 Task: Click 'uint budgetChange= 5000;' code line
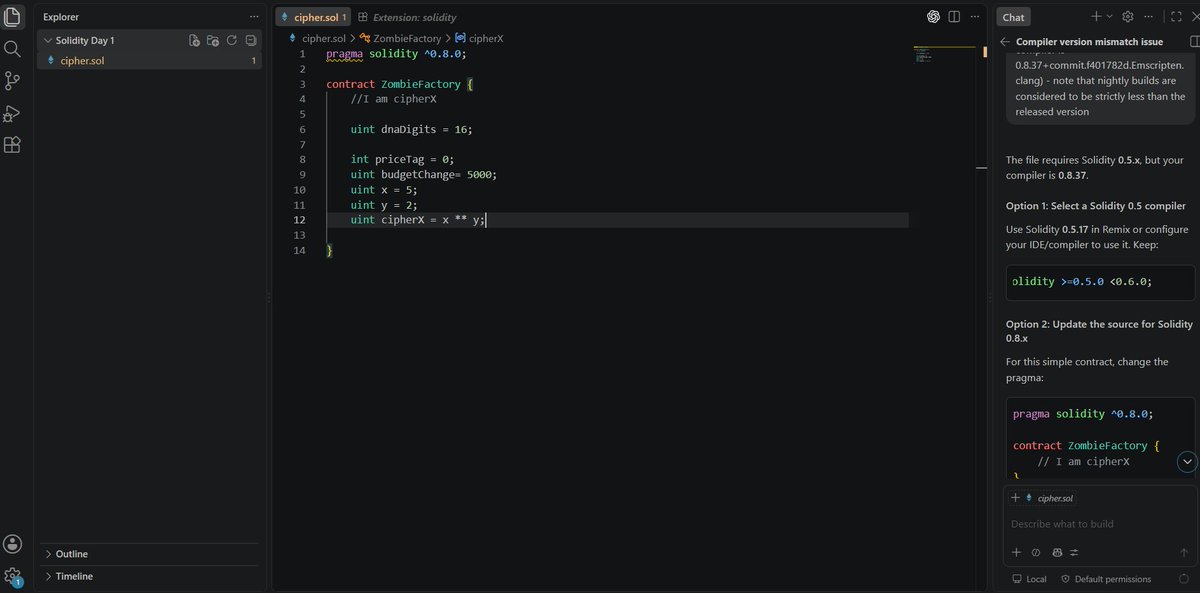pyautogui.click(x=424, y=174)
